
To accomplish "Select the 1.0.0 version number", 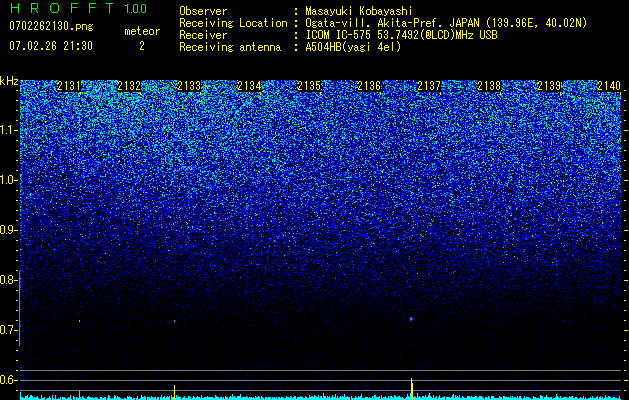I will 135,9.
